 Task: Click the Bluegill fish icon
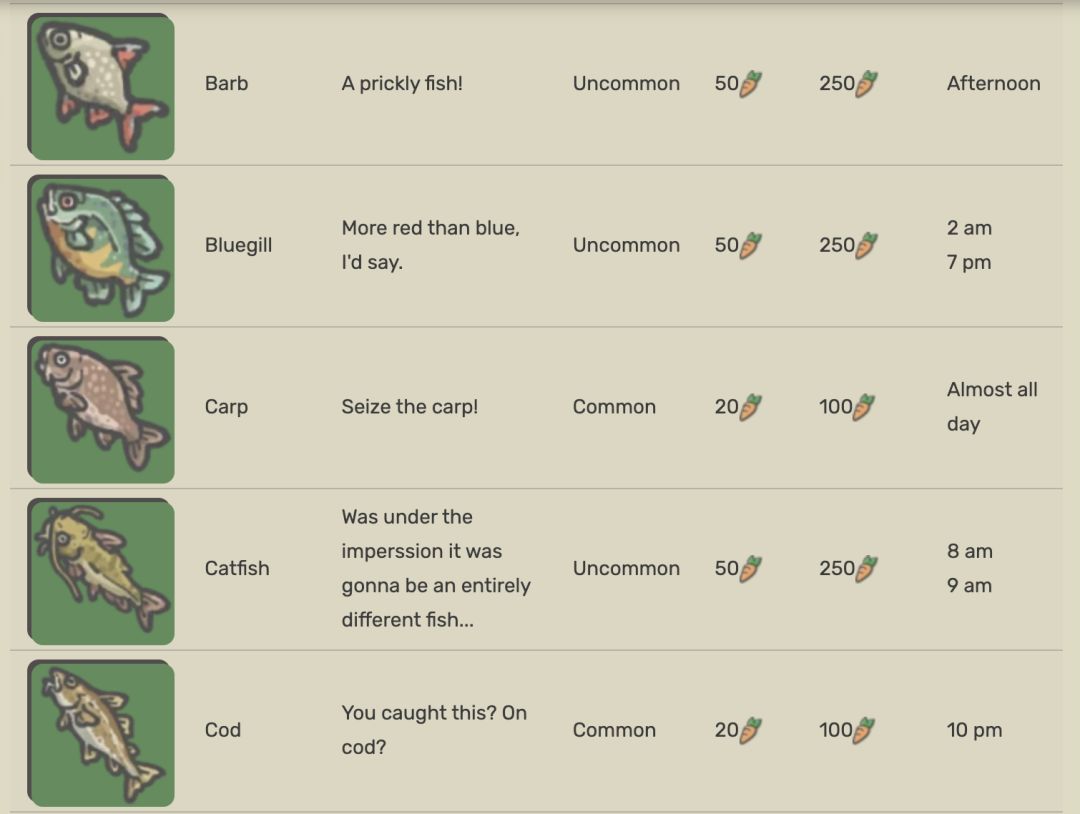point(100,248)
